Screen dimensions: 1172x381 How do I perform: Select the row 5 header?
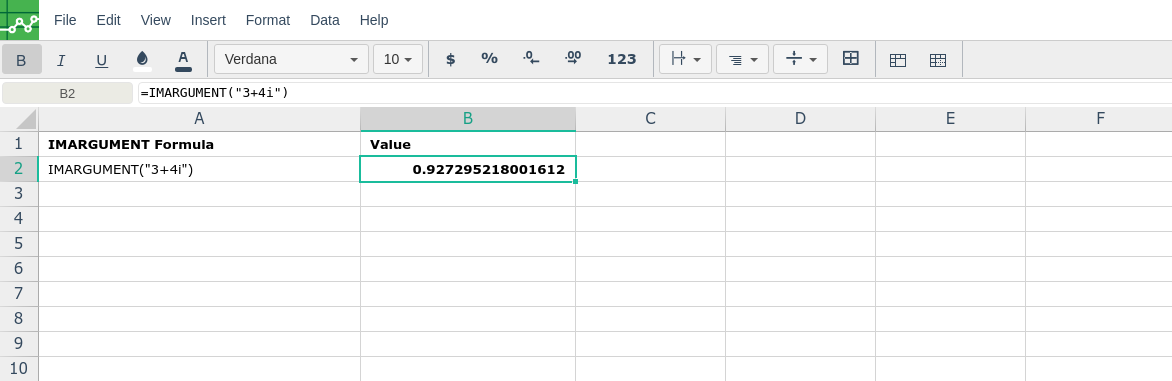[19, 244]
